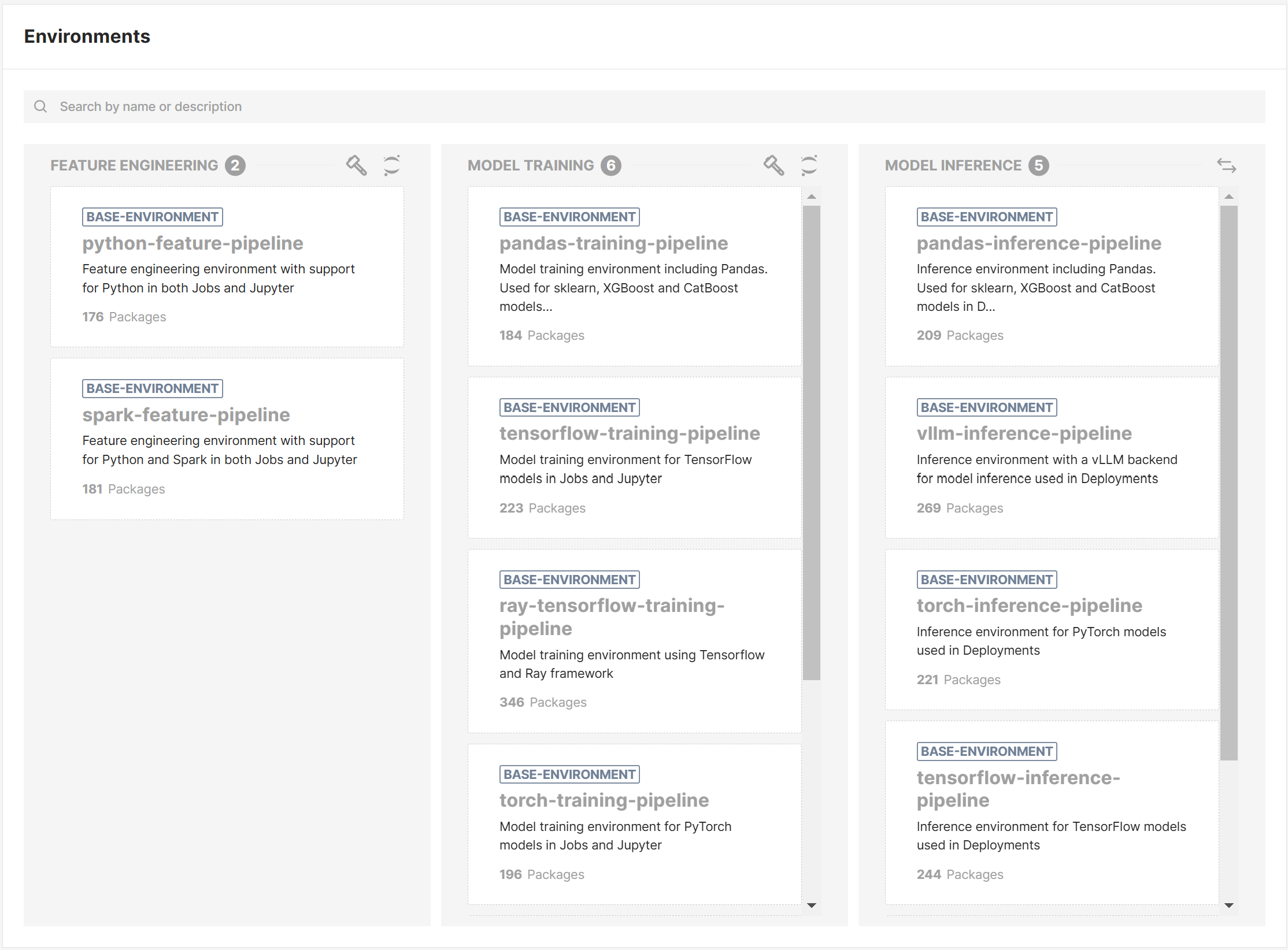Click the build (hammer) icon for Feature Engineering
Screen dimensions: 1288x950
click(x=356, y=165)
